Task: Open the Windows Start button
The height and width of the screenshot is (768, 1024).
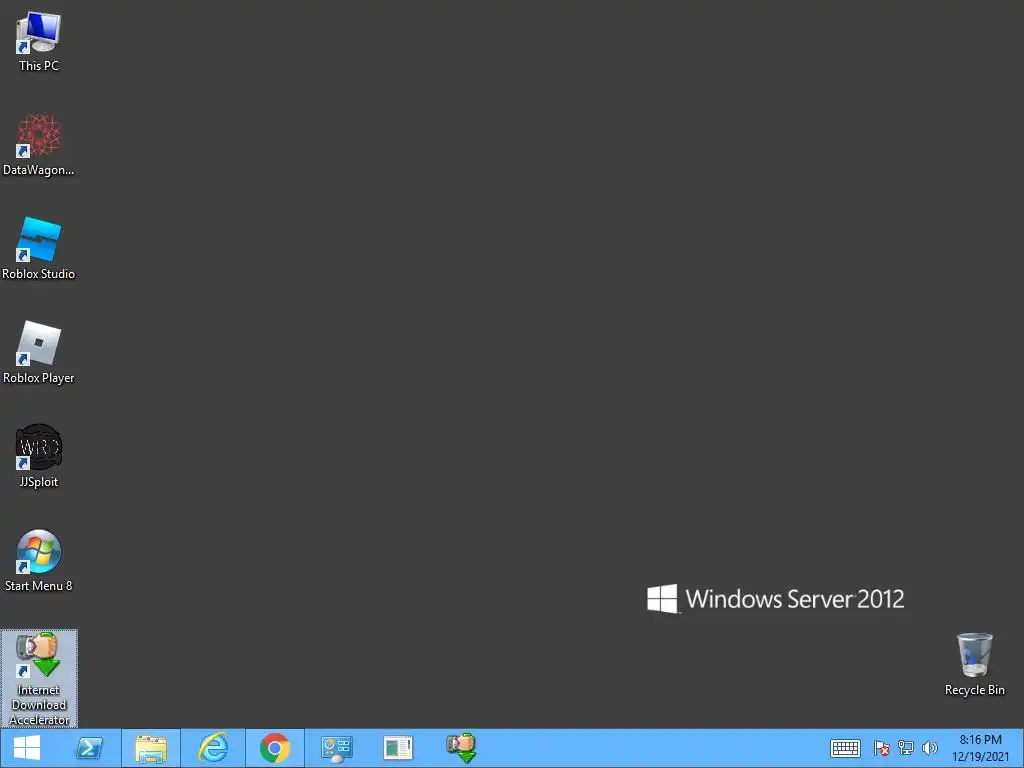Action: (27, 748)
